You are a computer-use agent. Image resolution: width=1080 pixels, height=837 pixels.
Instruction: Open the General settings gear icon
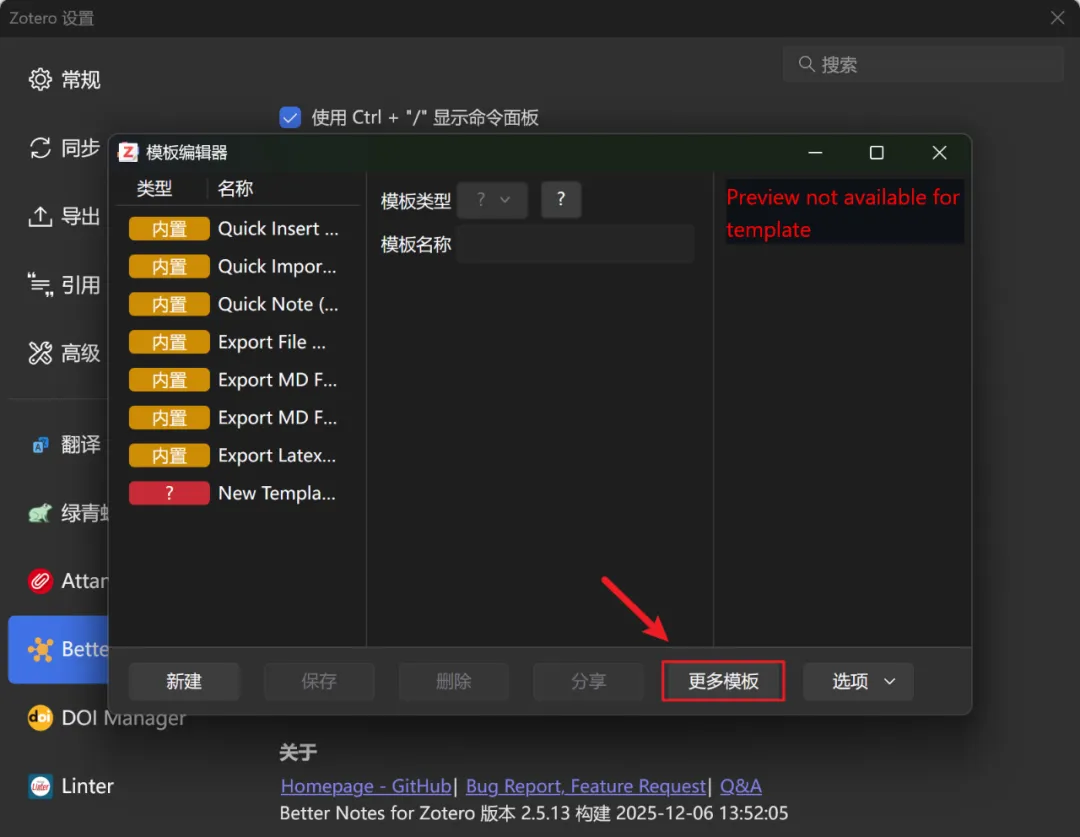(40, 79)
